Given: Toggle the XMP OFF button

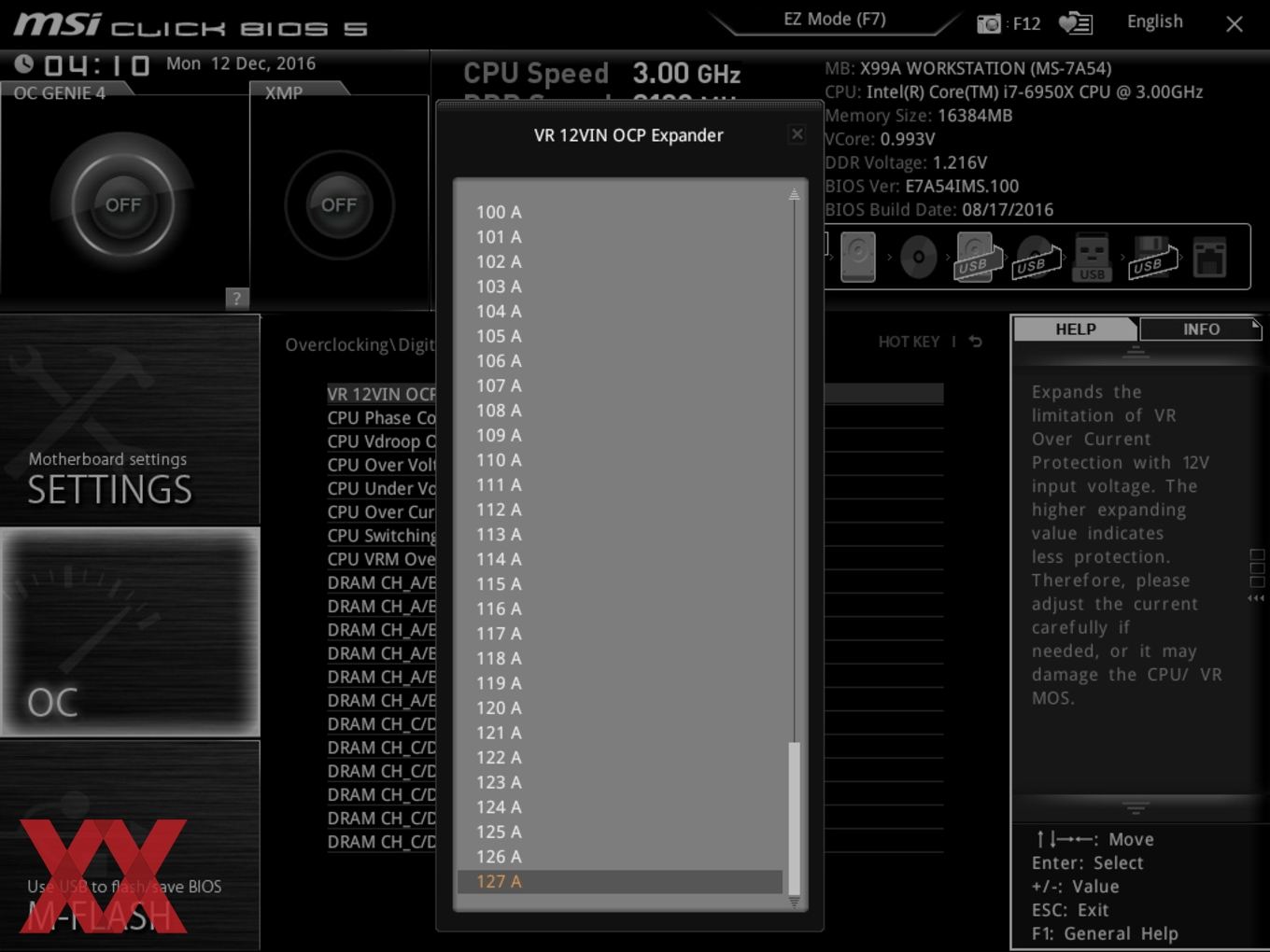Looking at the screenshot, I should pos(339,204).
